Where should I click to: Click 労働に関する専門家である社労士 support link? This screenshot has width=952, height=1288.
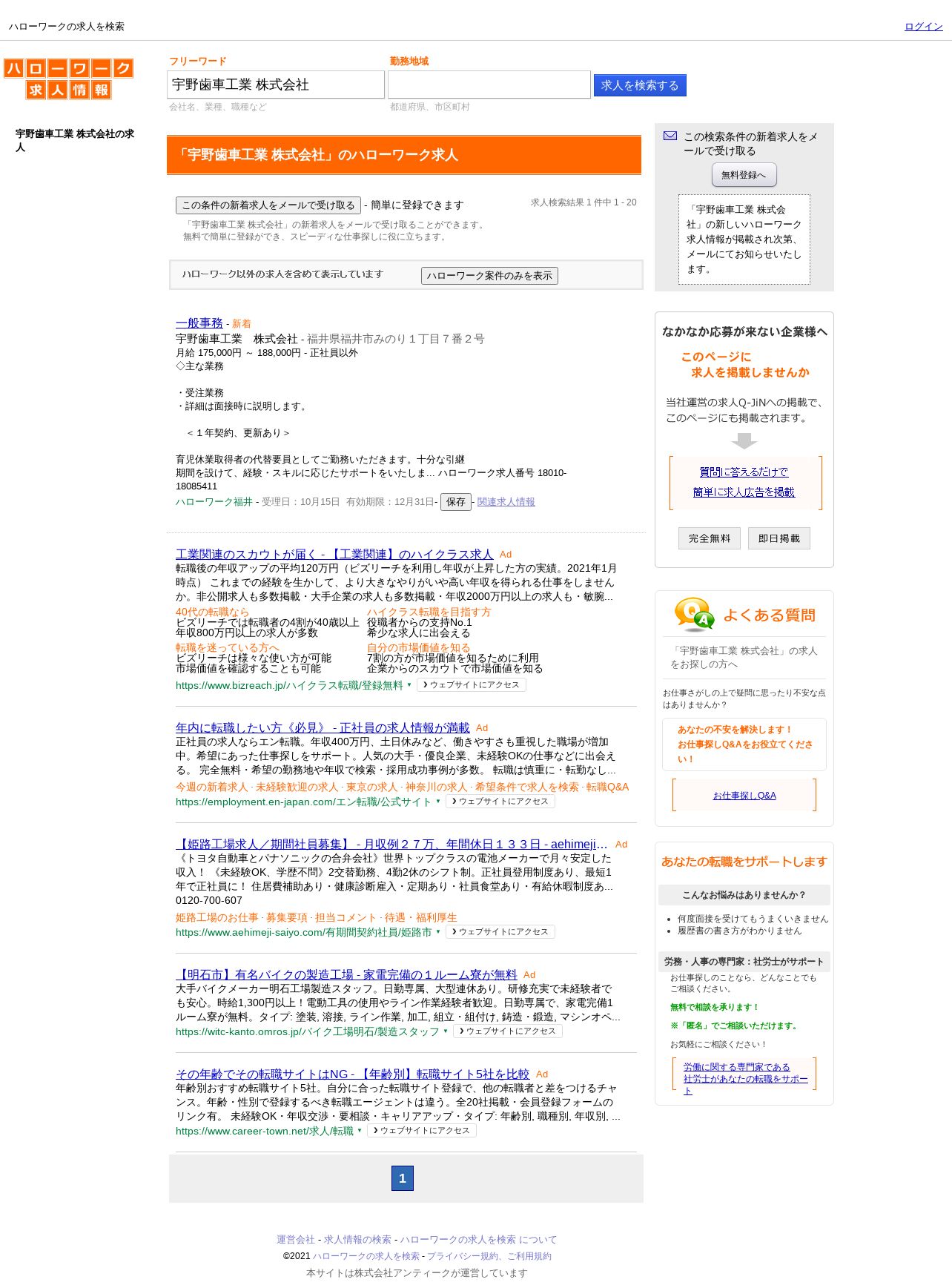point(745,1079)
